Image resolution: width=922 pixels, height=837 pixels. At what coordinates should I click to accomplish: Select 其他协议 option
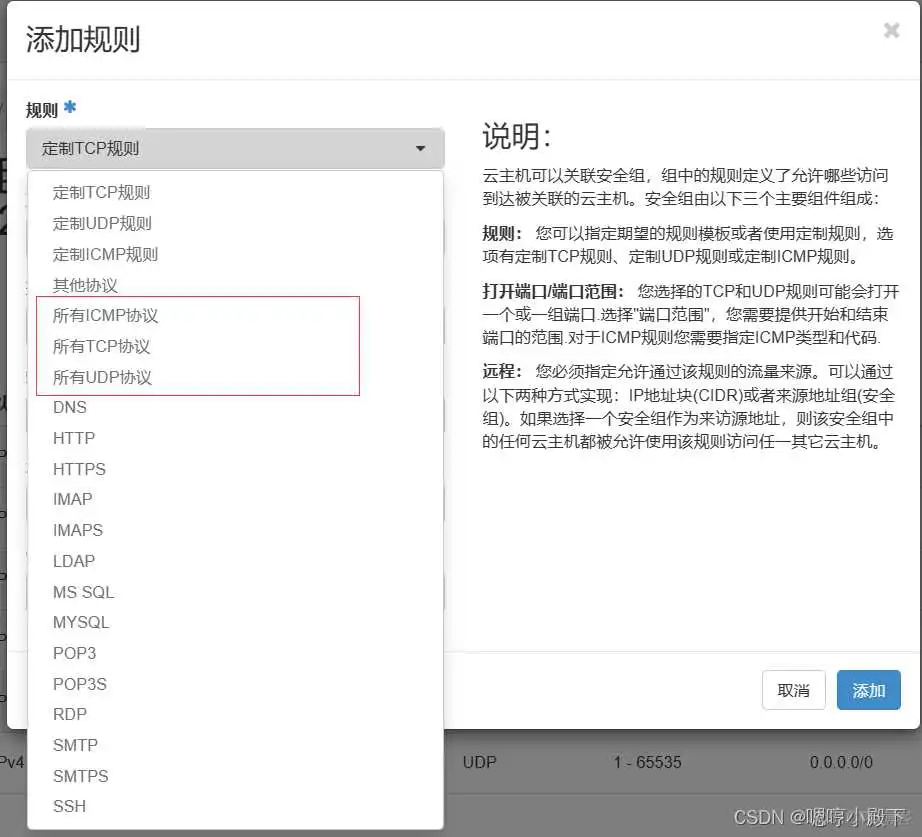(x=84, y=284)
